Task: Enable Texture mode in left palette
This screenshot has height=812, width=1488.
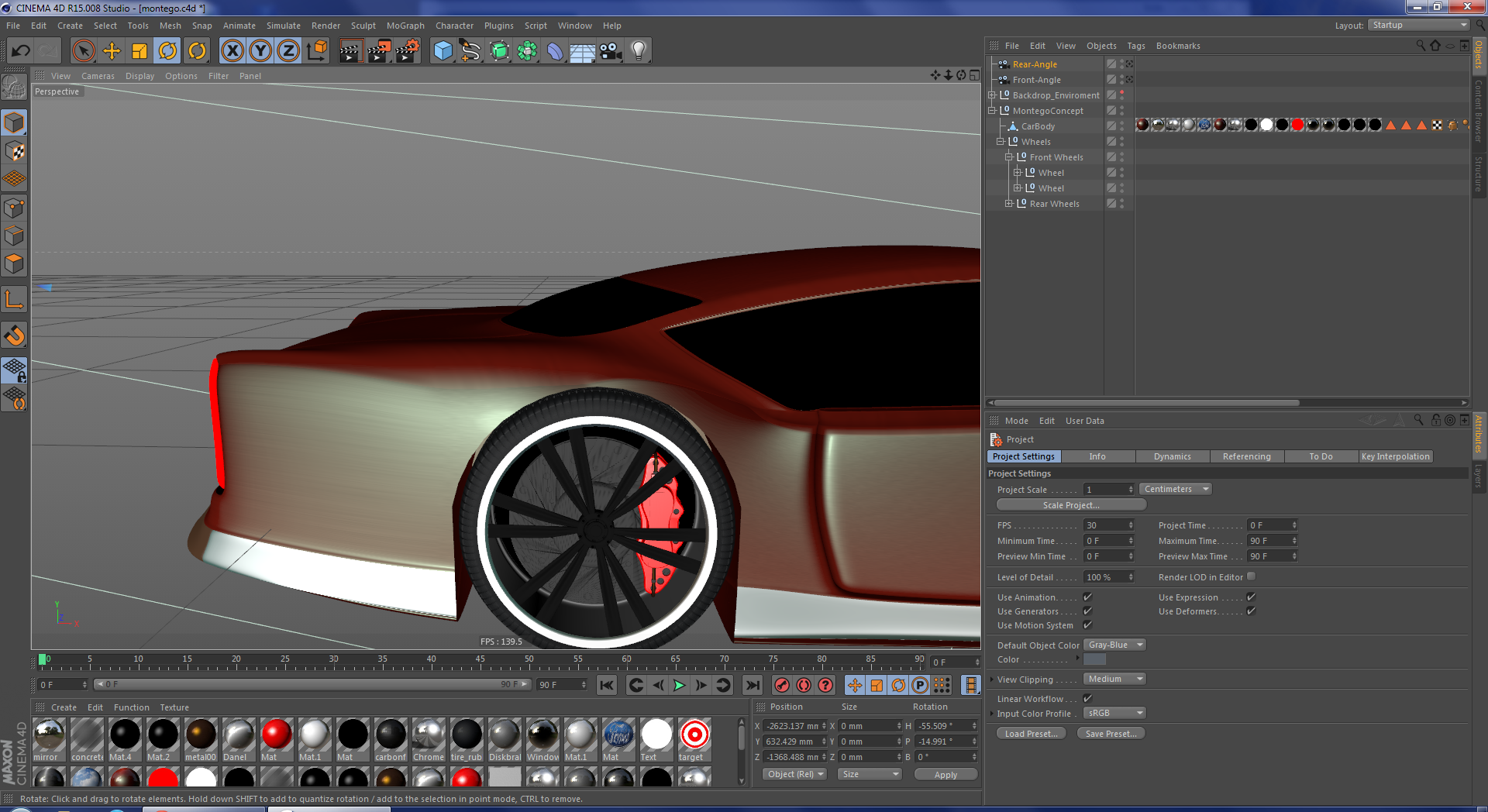Action: point(14,151)
